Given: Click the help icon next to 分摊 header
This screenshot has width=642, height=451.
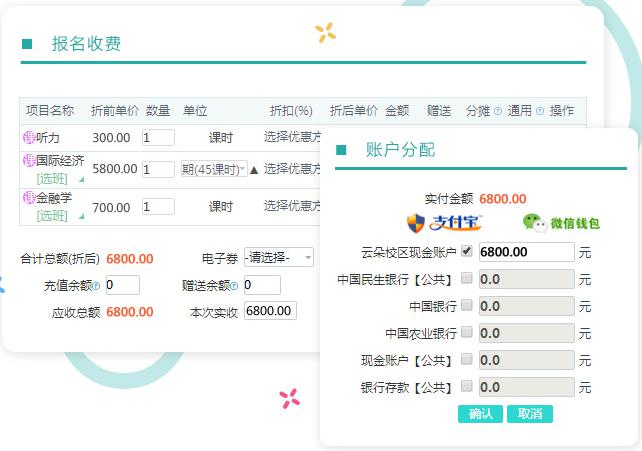Looking at the screenshot, I should coord(497,111).
